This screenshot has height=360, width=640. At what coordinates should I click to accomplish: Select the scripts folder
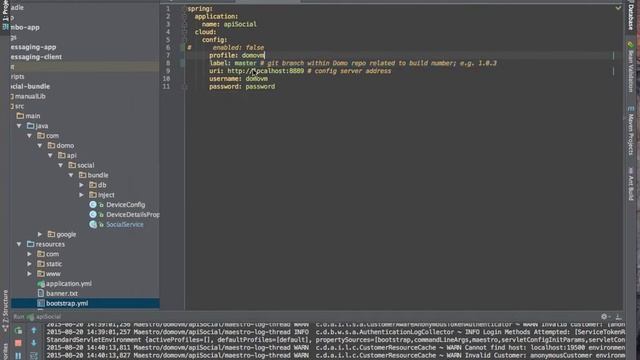coord(18,77)
